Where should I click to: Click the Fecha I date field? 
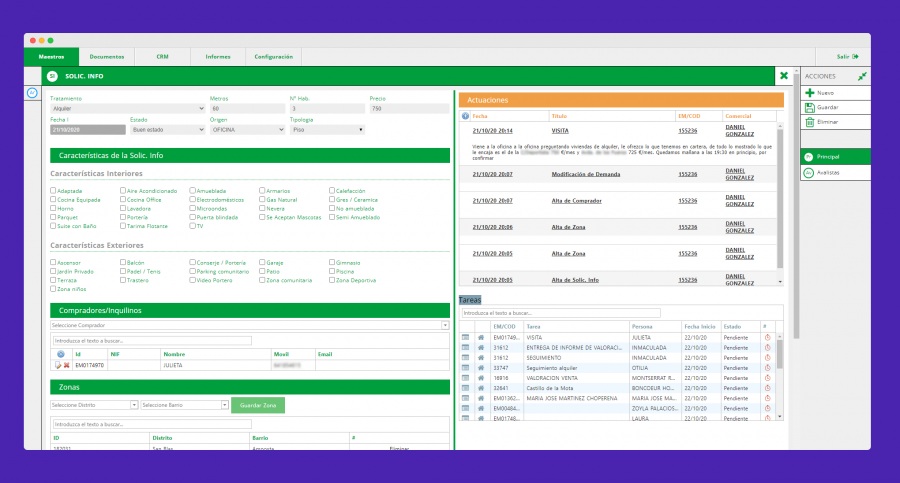pyautogui.click(x=88, y=130)
